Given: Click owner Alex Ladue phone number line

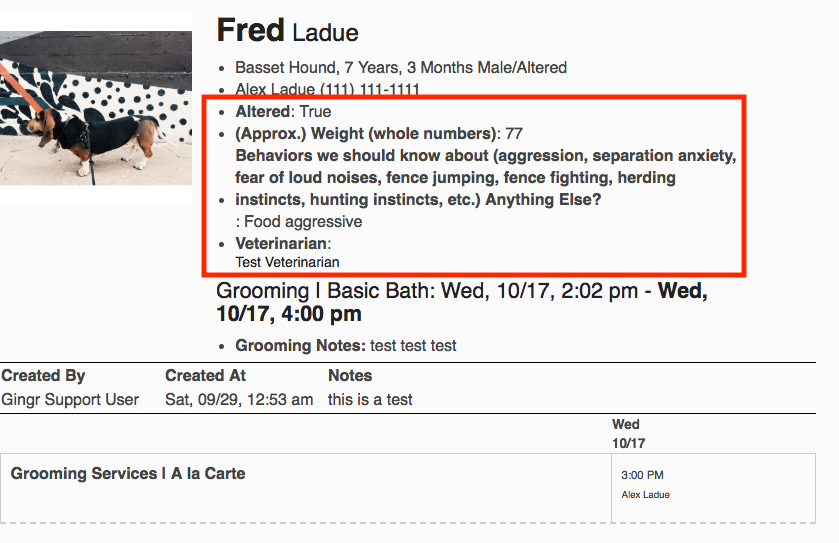Looking at the screenshot, I should [x=327, y=90].
